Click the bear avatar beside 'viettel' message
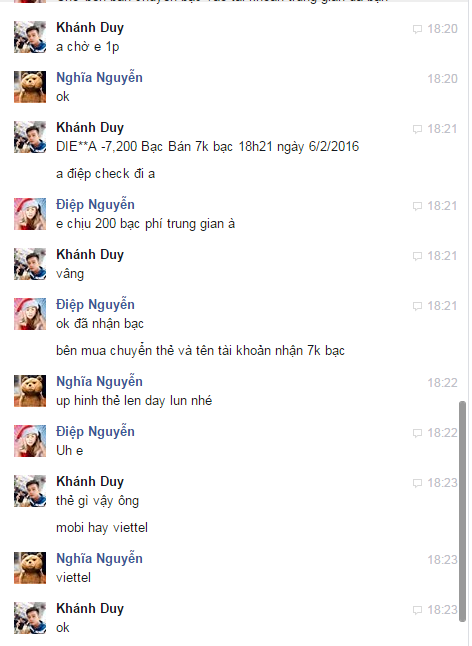The image size is (472, 646). (x=30, y=568)
